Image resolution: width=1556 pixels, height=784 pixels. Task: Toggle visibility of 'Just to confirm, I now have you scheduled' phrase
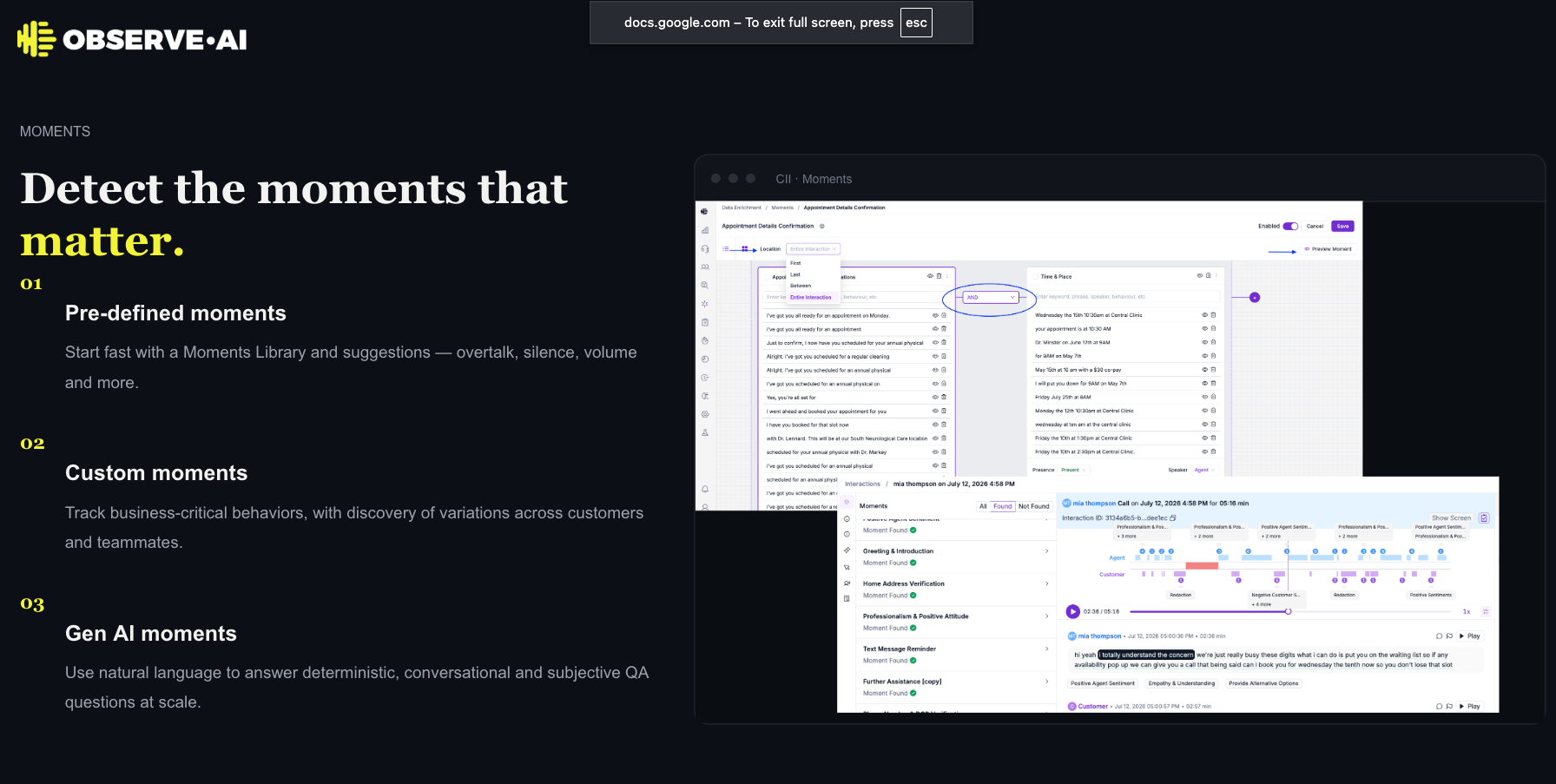[935, 343]
